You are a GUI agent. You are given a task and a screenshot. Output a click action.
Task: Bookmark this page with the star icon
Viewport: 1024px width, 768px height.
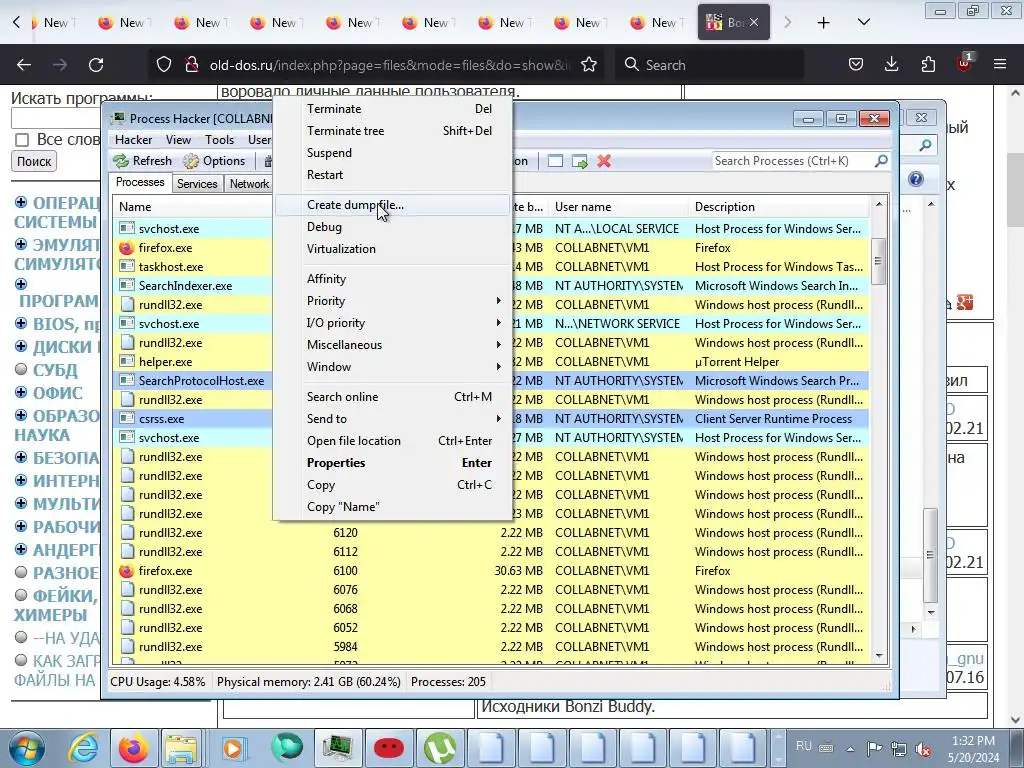coord(588,65)
